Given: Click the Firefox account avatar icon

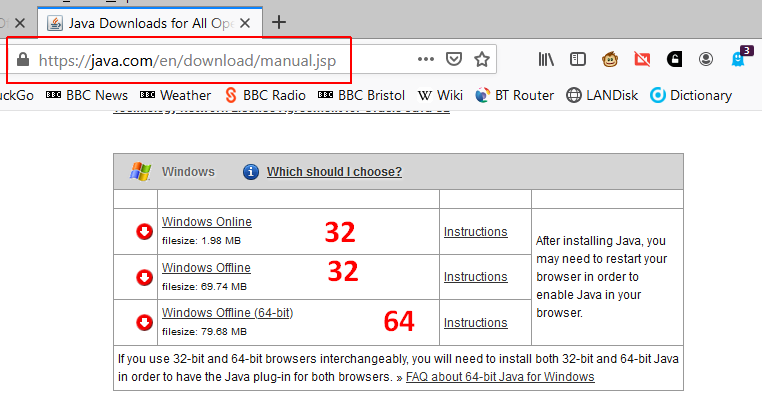Looking at the screenshot, I should (x=706, y=59).
